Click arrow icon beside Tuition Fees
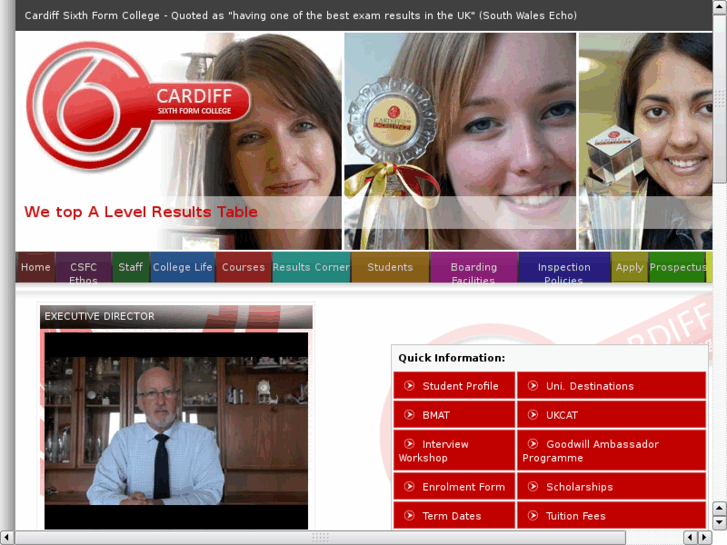Viewport: 727px width, 545px height. point(533,515)
